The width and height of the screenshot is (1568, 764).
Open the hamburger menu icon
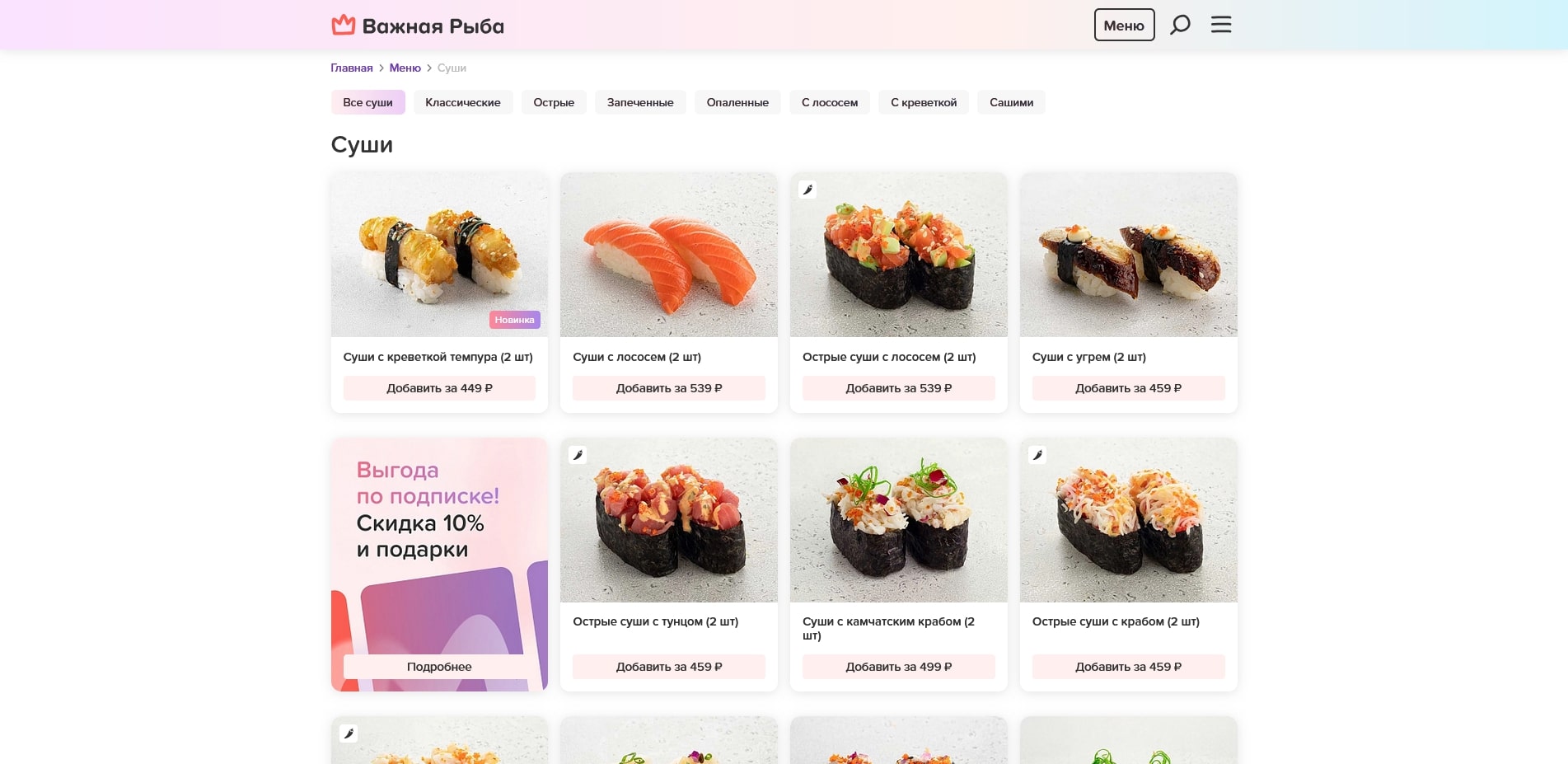pyautogui.click(x=1221, y=25)
